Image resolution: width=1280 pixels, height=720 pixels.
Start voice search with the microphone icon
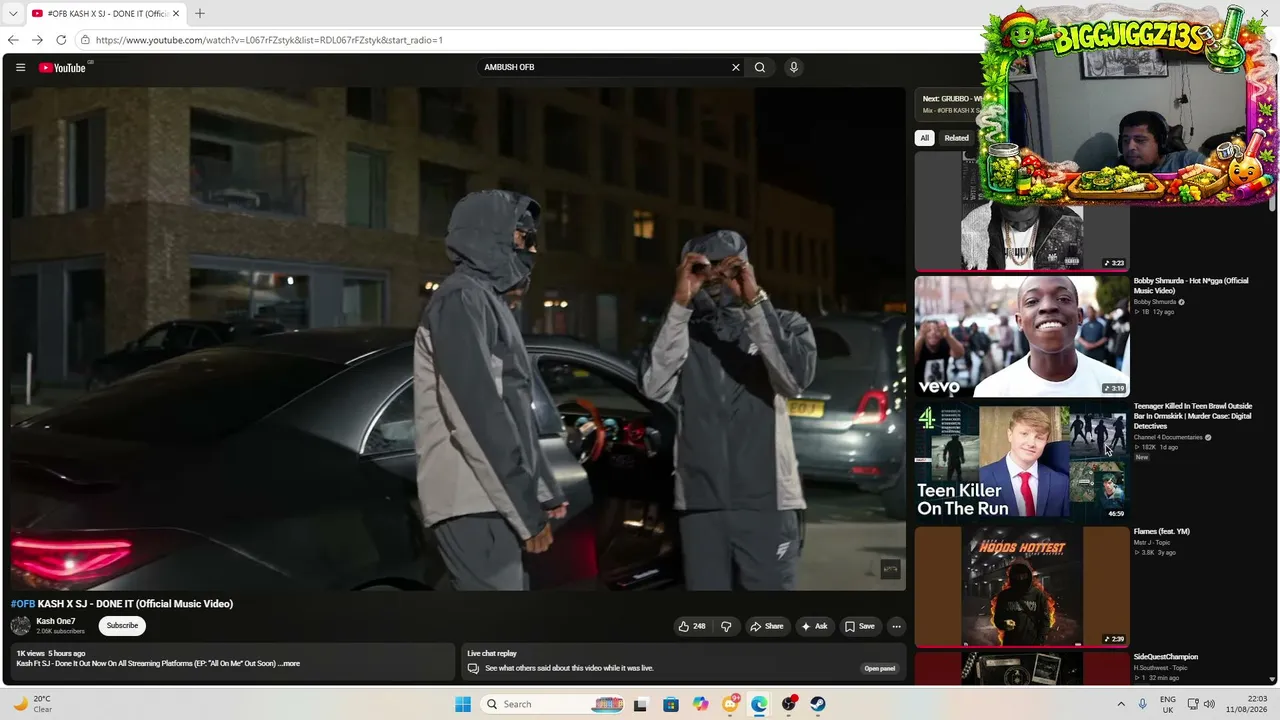794,68
